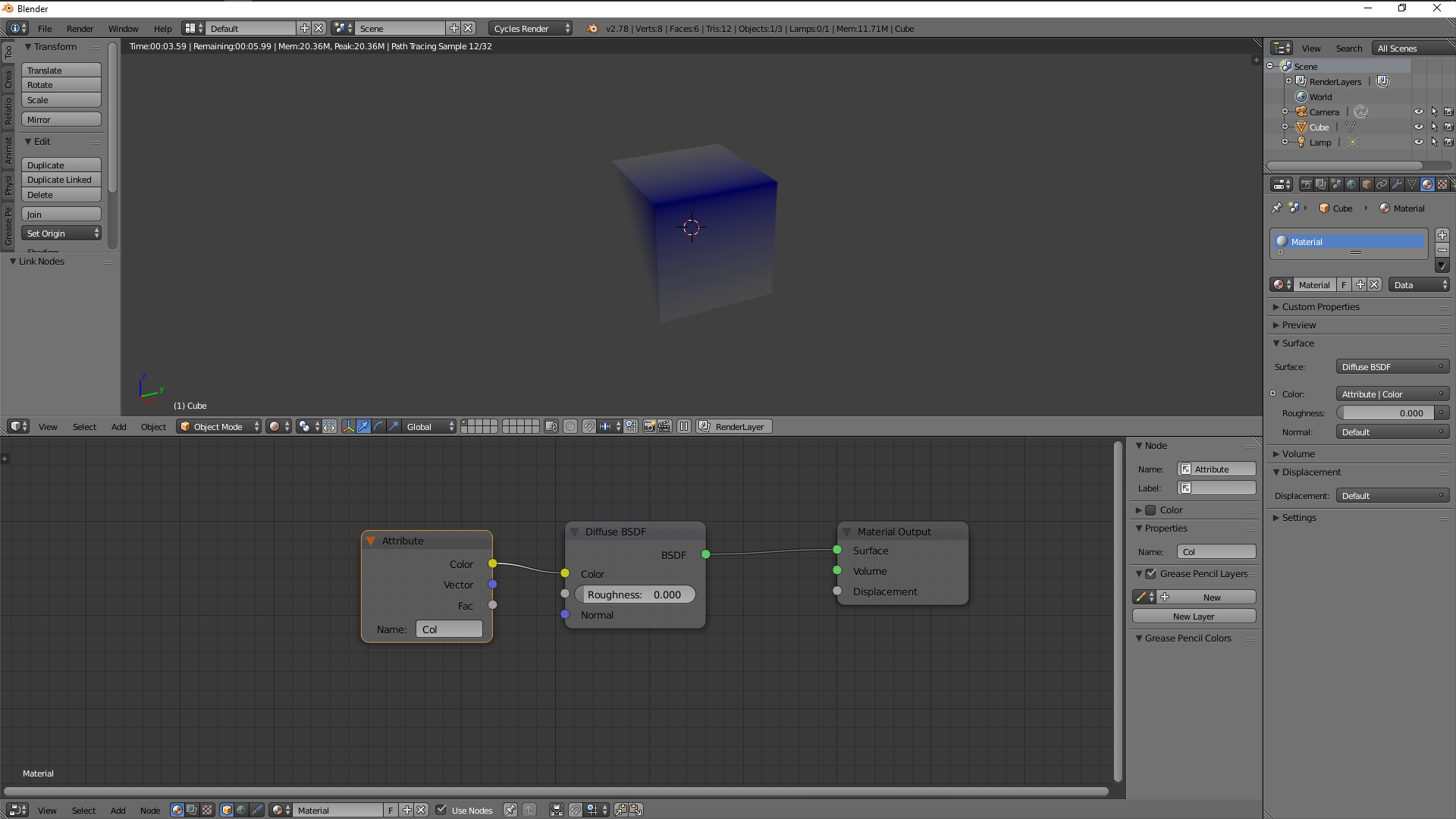
Task: Open the Object properties tab (cube icon)
Action: pyautogui.click(x=1367, y=184)
